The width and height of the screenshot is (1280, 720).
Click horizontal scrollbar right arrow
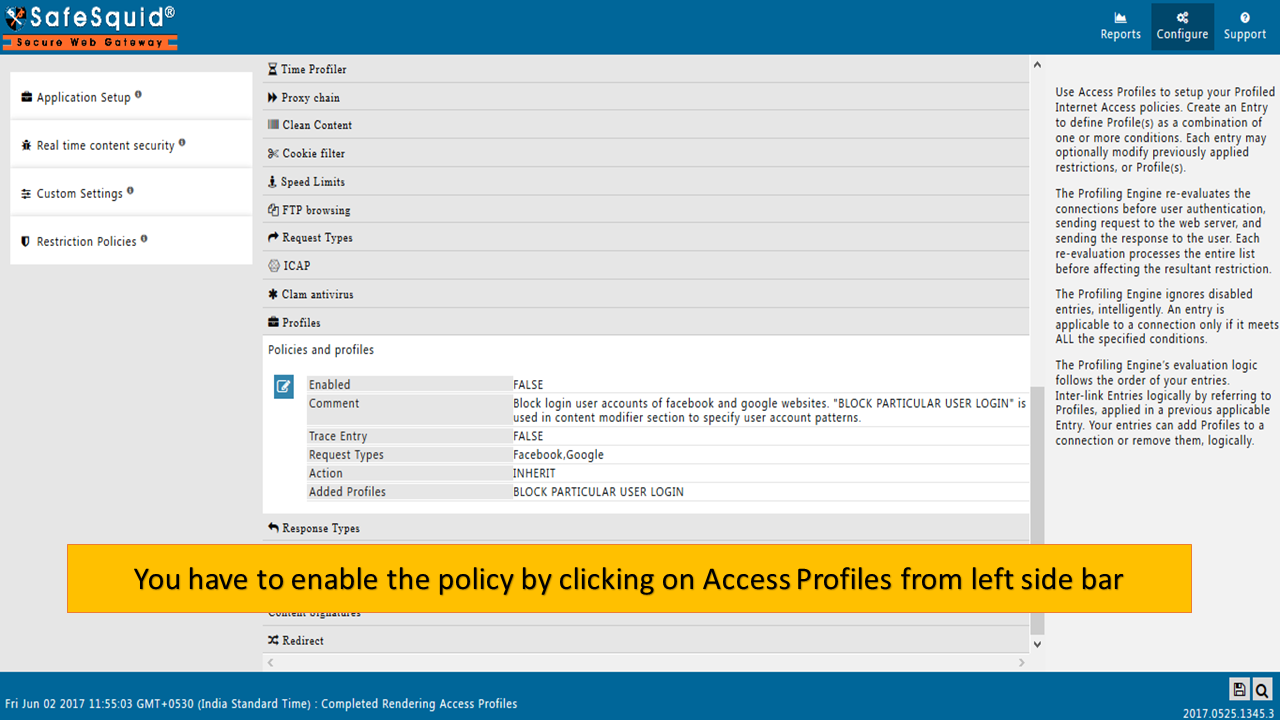tap(1021, 663)
